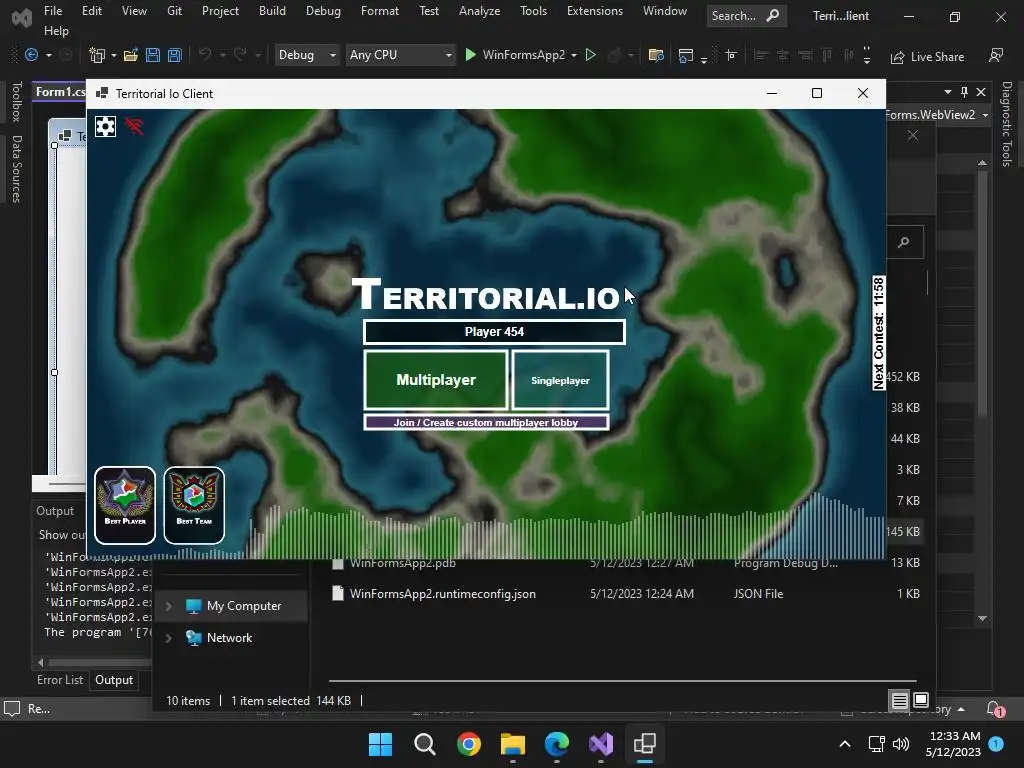Click the open file folder icon
Image resolution: width=1024 pixels, height=768 pixels.
pos(131,55)
